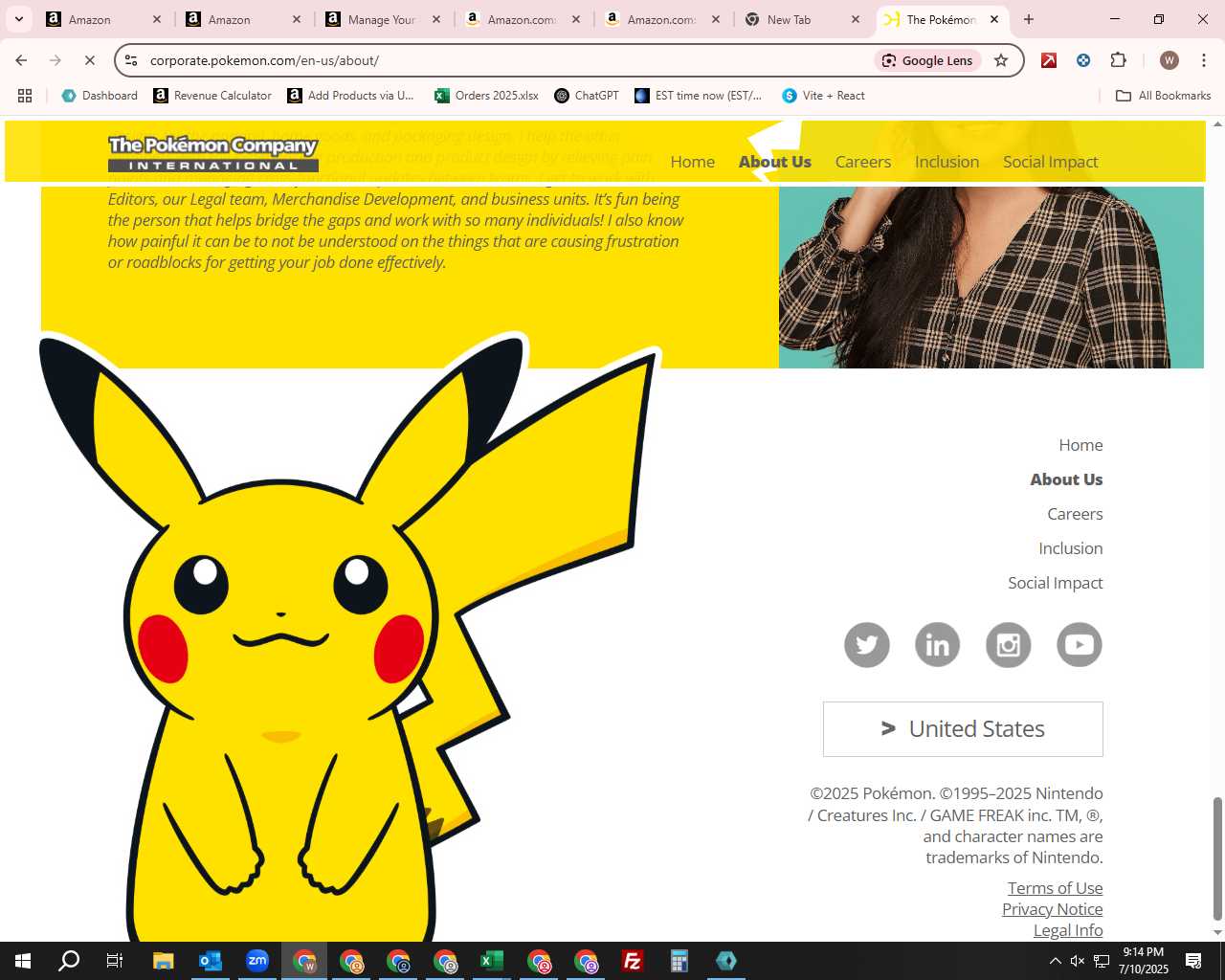
Task: Open Zoom from the taskbar
Action: tap(257, 961)
